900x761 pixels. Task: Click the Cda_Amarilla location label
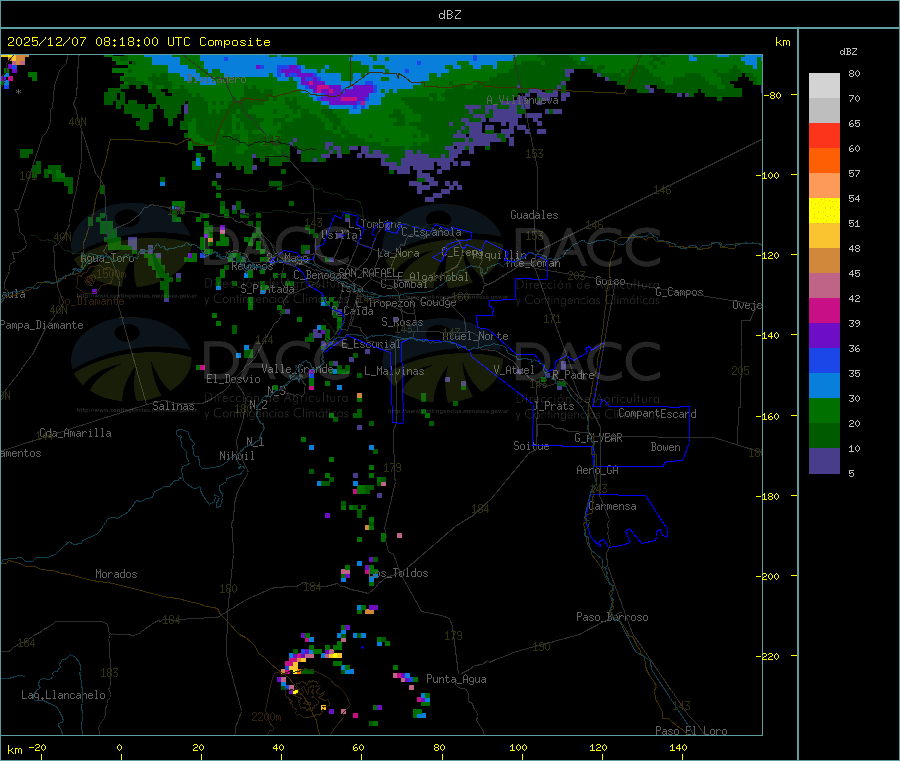75,433
